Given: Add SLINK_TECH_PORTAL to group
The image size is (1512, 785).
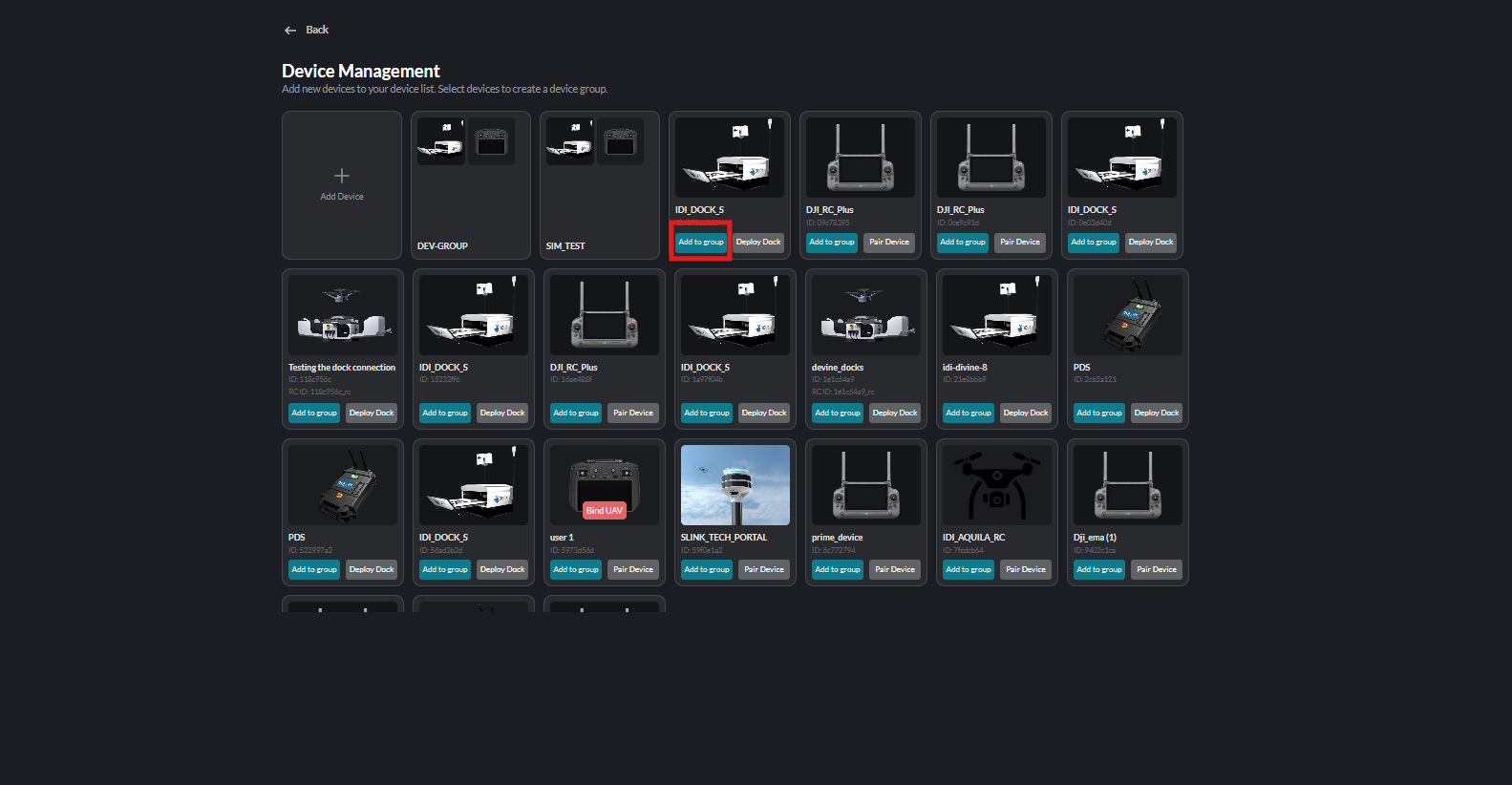Looking at the screenshot, I should pyautogui.click(x=707, y=570).
